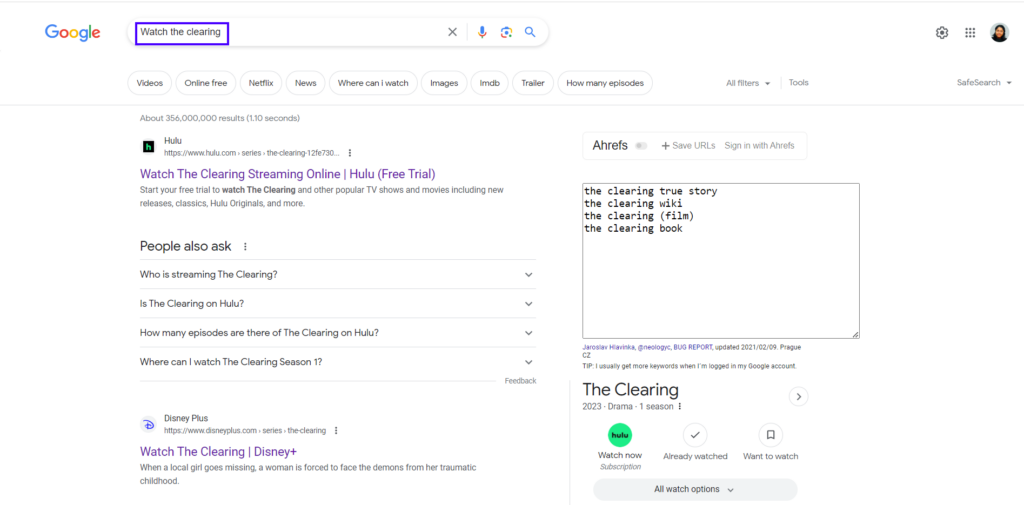Click 'the clearing book' keyword line

pyautogui.click(x=633, y=229)
